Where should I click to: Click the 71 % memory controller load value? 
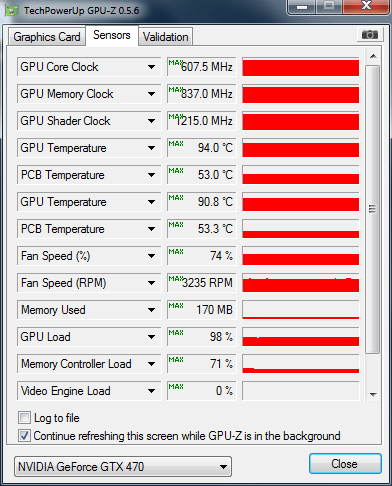pos(202,364)
